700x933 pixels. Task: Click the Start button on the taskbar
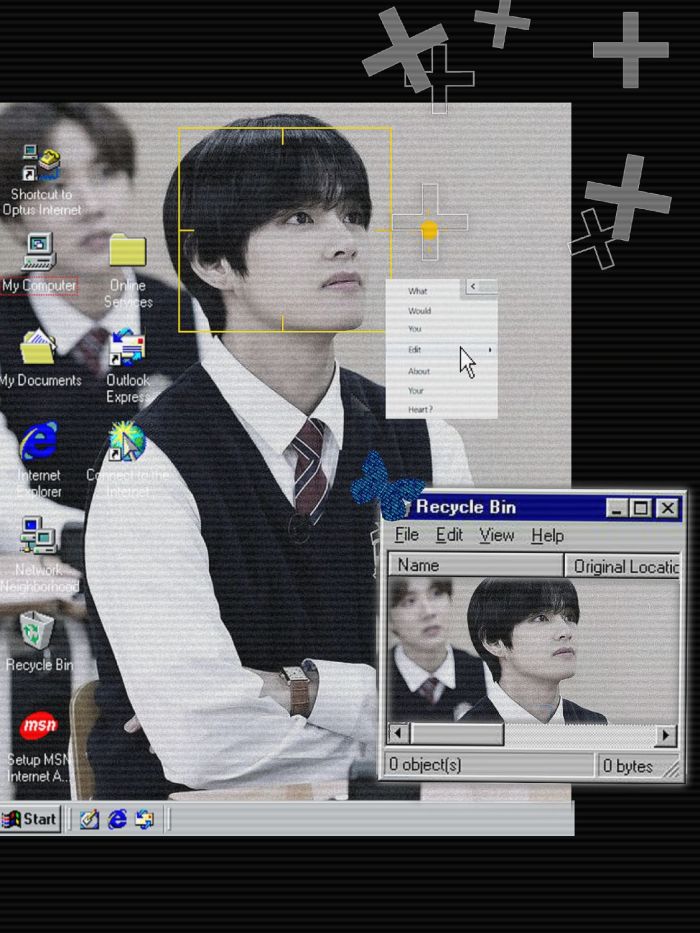coord(30,819)
